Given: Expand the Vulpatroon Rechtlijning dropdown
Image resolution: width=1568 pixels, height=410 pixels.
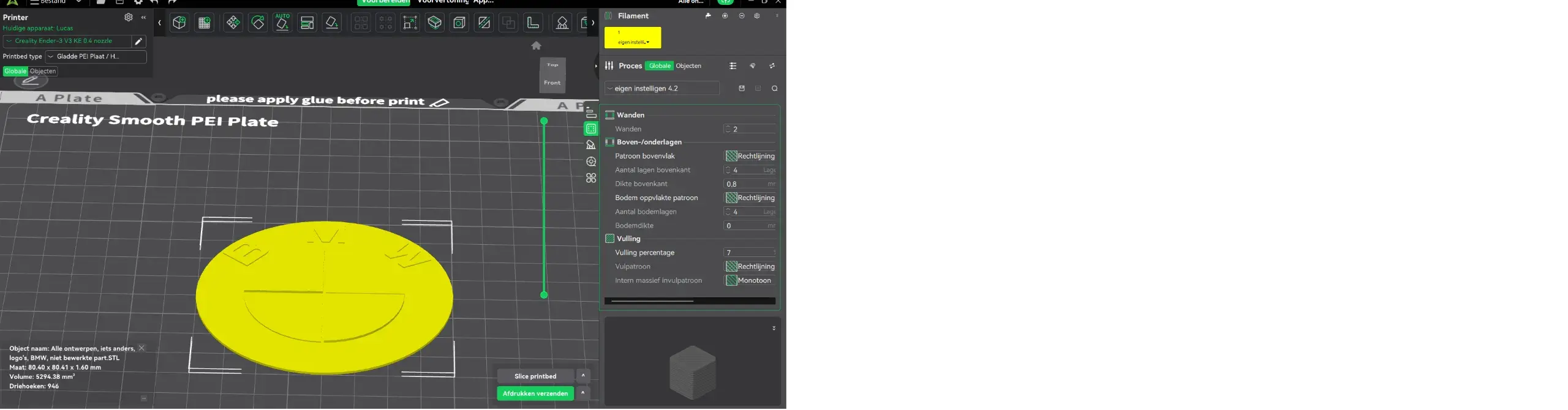Looking at the screenshot, I should (x=750, y=267).
